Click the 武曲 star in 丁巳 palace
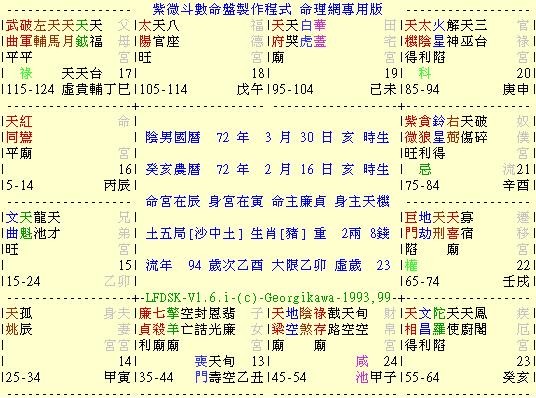536x398 pixels. coord(12,34)
